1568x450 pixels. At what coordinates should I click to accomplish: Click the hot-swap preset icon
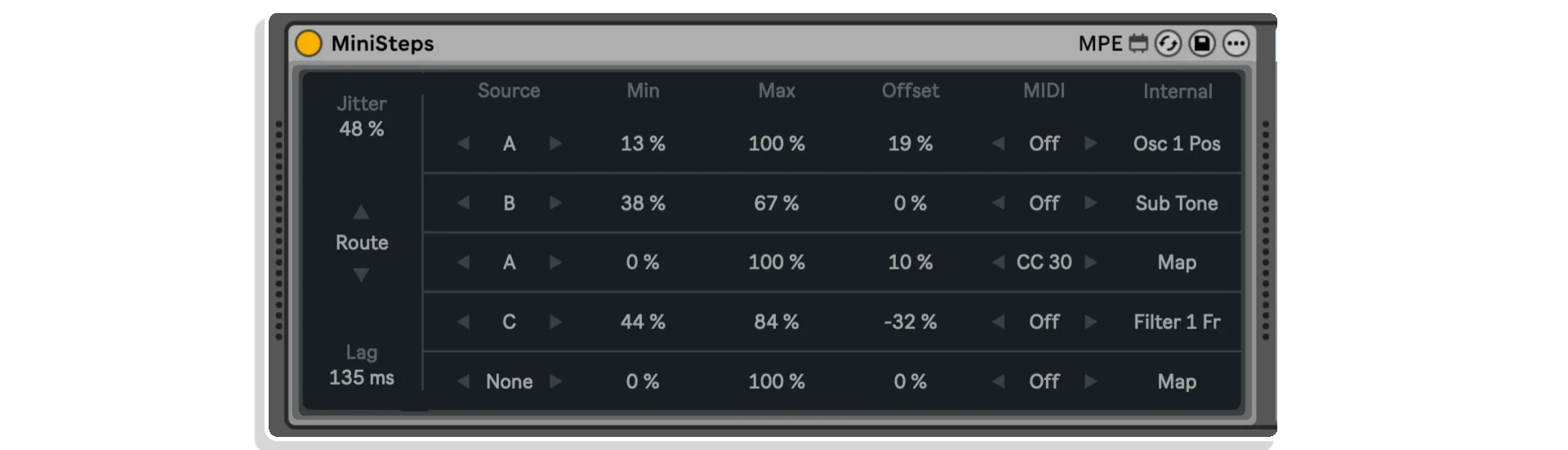[x=1168, y=43]
